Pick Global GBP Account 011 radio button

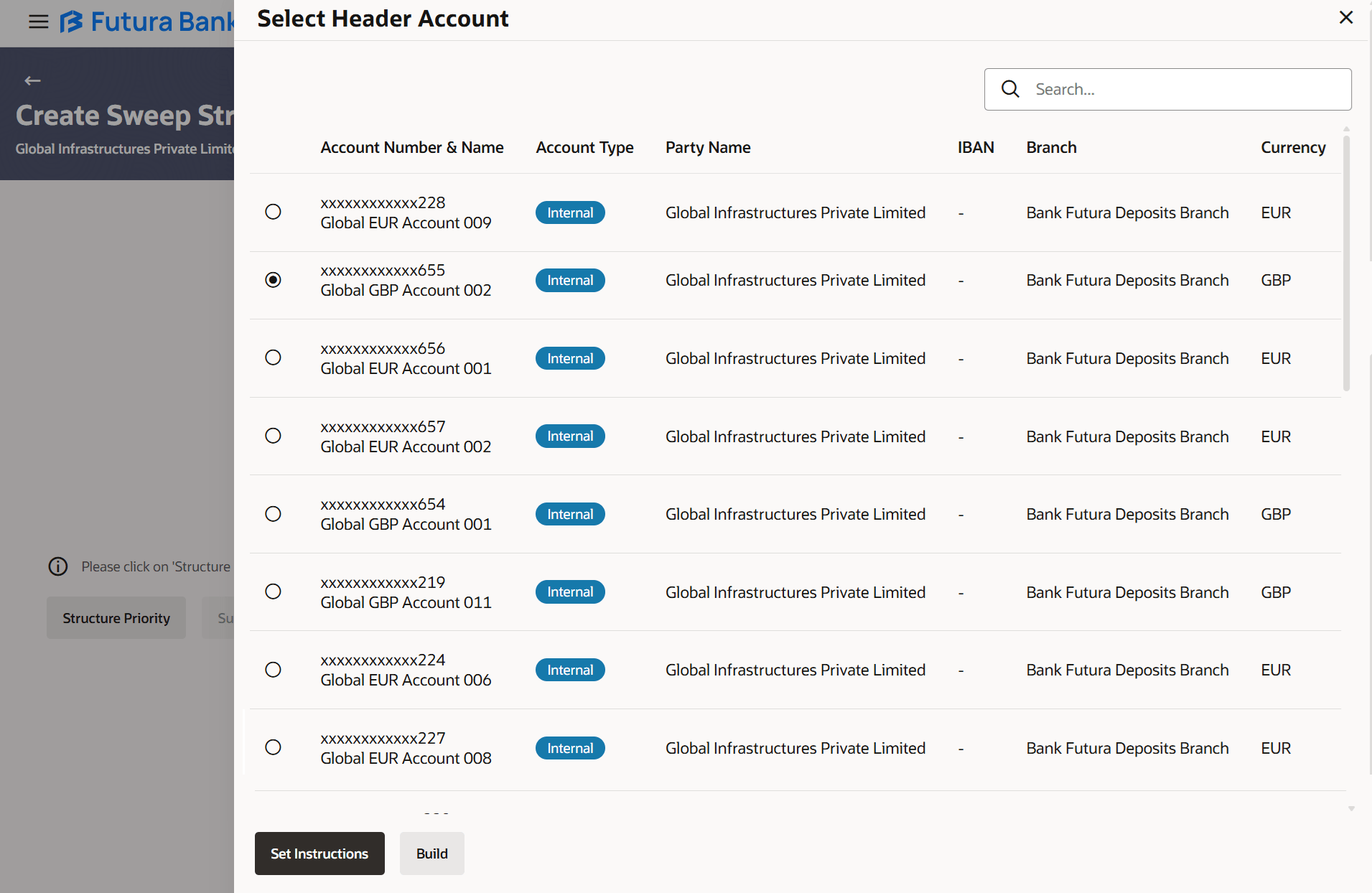click(273, 592)
